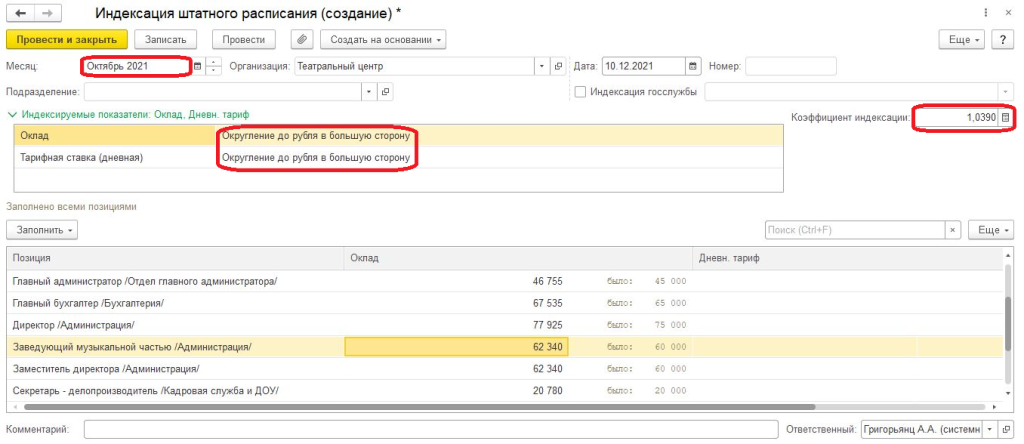Click the Провести и закрыть button
1024x444 pixels.
[67, 39]
